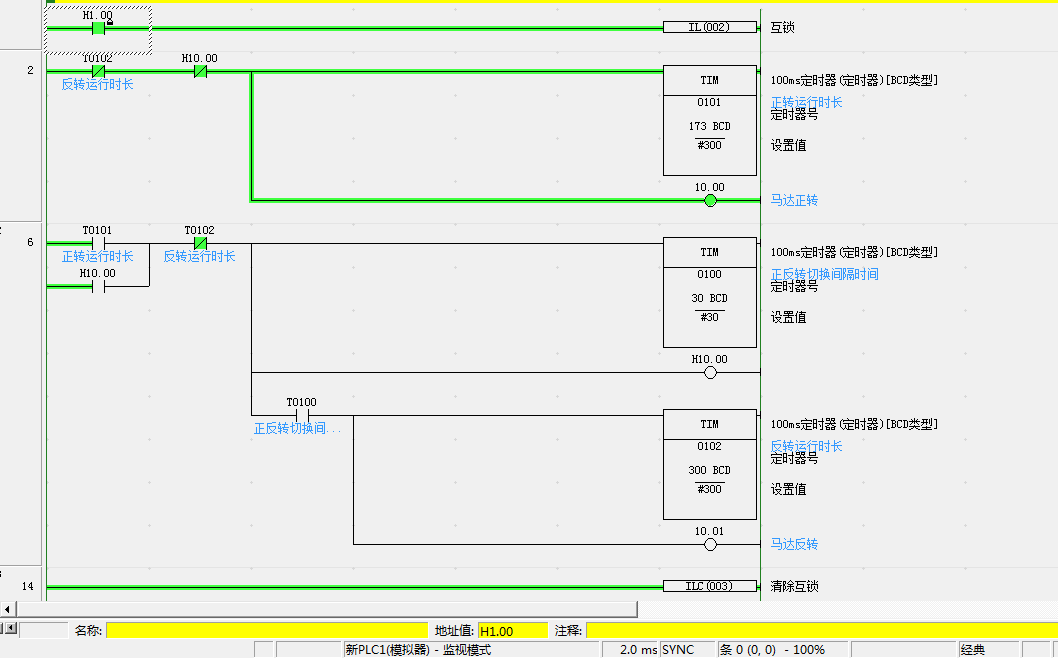Click the 地址值 field showing H1.00

(512, 631)
